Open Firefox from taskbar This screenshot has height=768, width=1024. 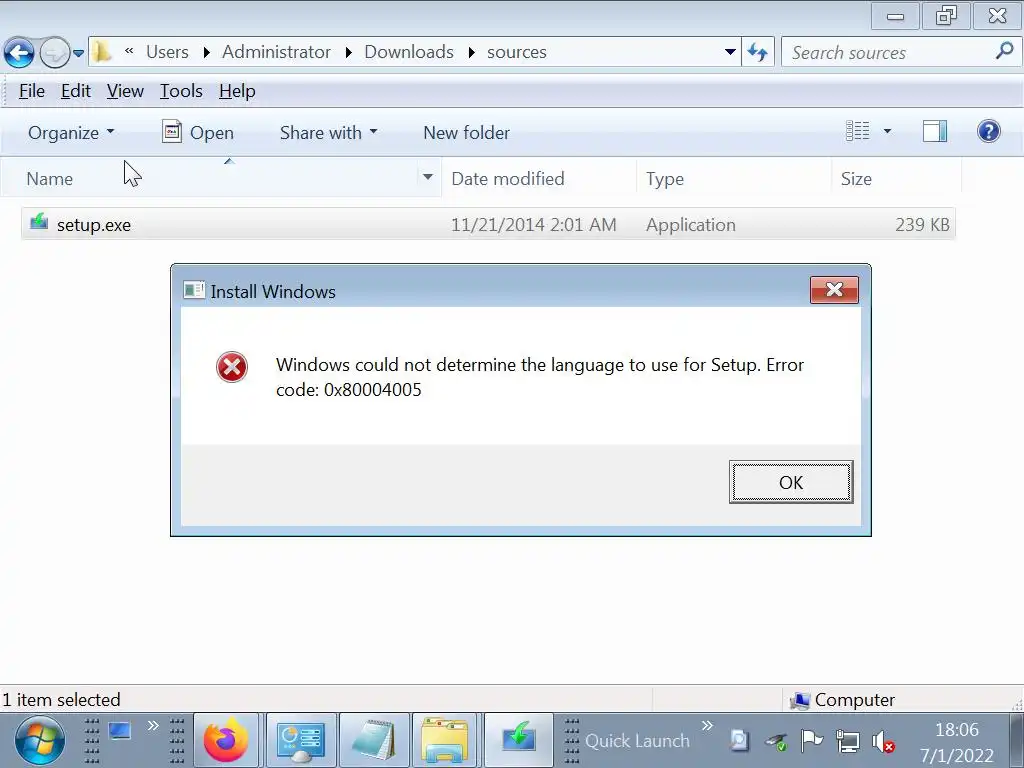[226, 741]
